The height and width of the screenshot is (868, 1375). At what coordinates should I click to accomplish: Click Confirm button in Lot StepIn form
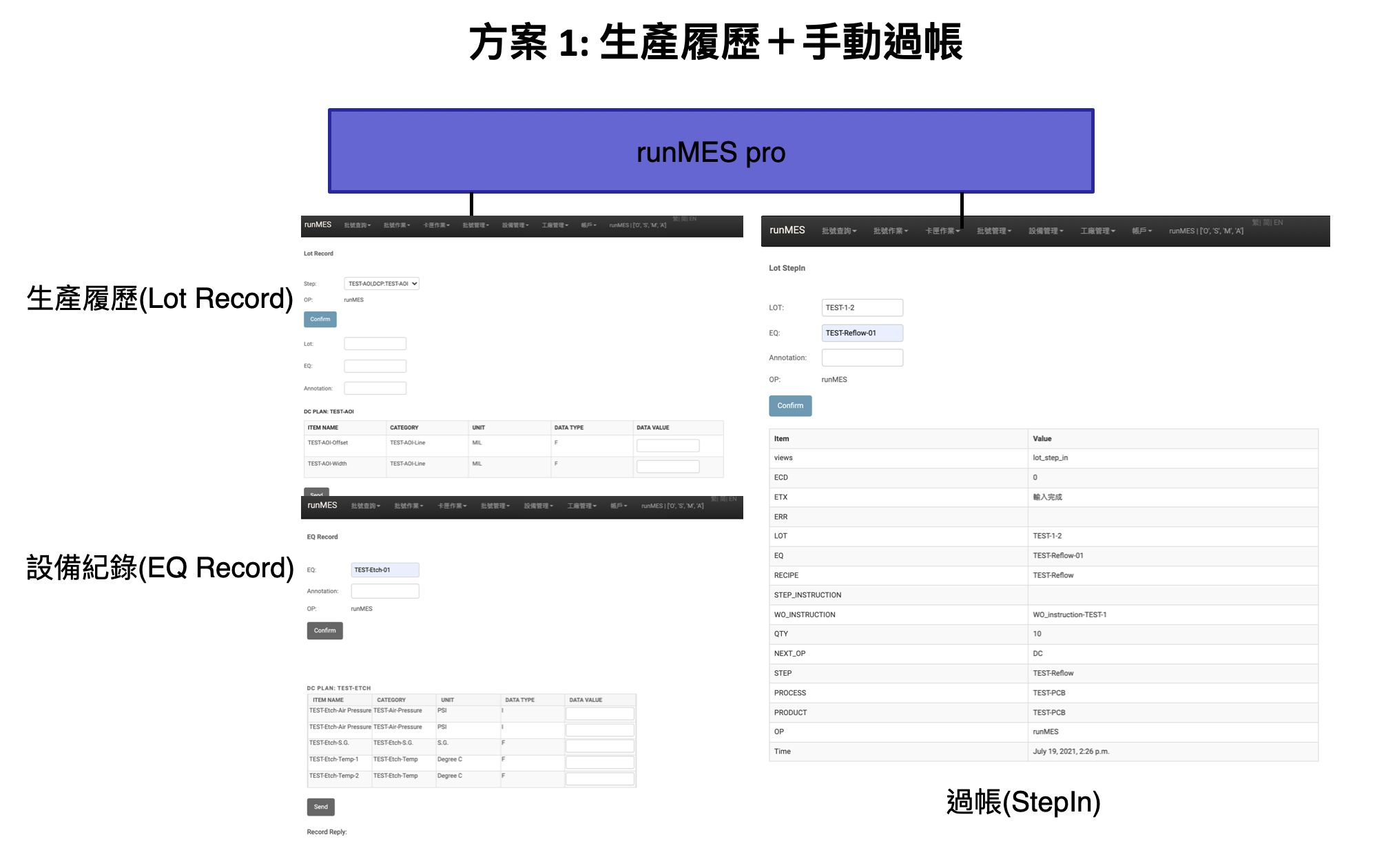click(x=790, y=406)
